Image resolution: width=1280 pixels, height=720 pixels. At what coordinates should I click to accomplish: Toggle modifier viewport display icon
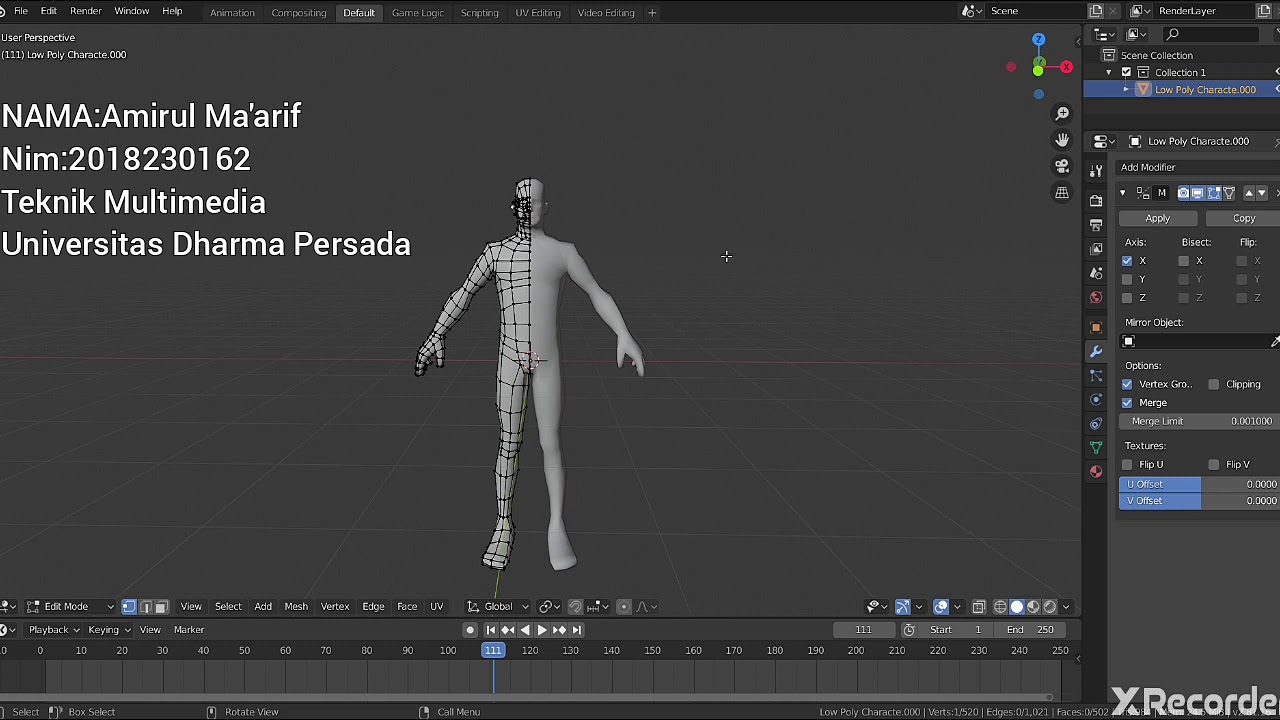click(x=1198, y=193)
